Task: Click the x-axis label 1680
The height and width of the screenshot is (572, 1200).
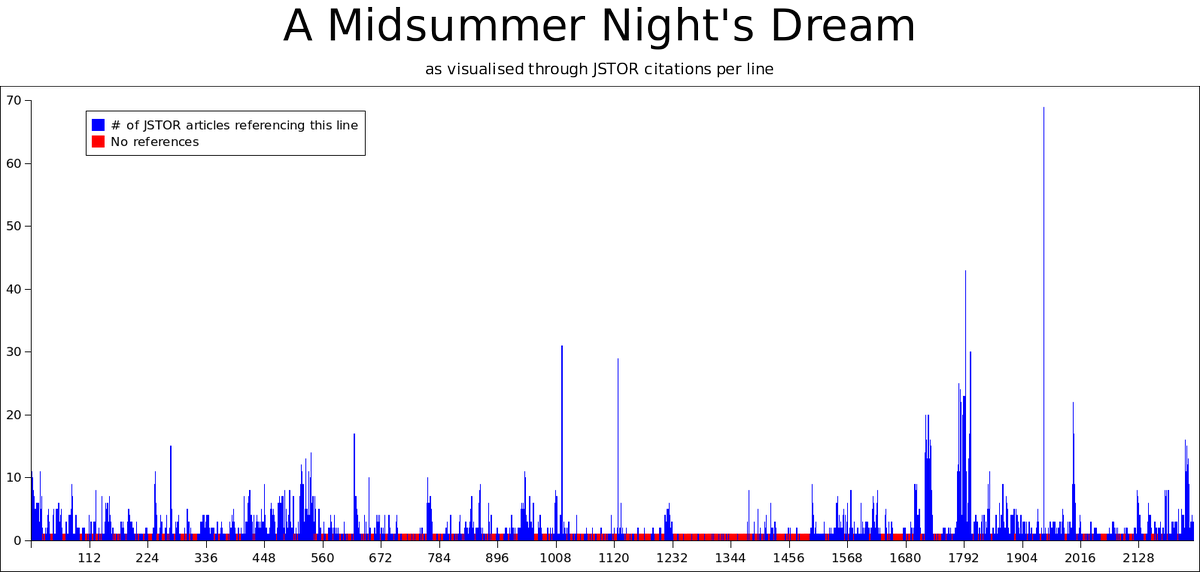Action: [x=905, y=558]
